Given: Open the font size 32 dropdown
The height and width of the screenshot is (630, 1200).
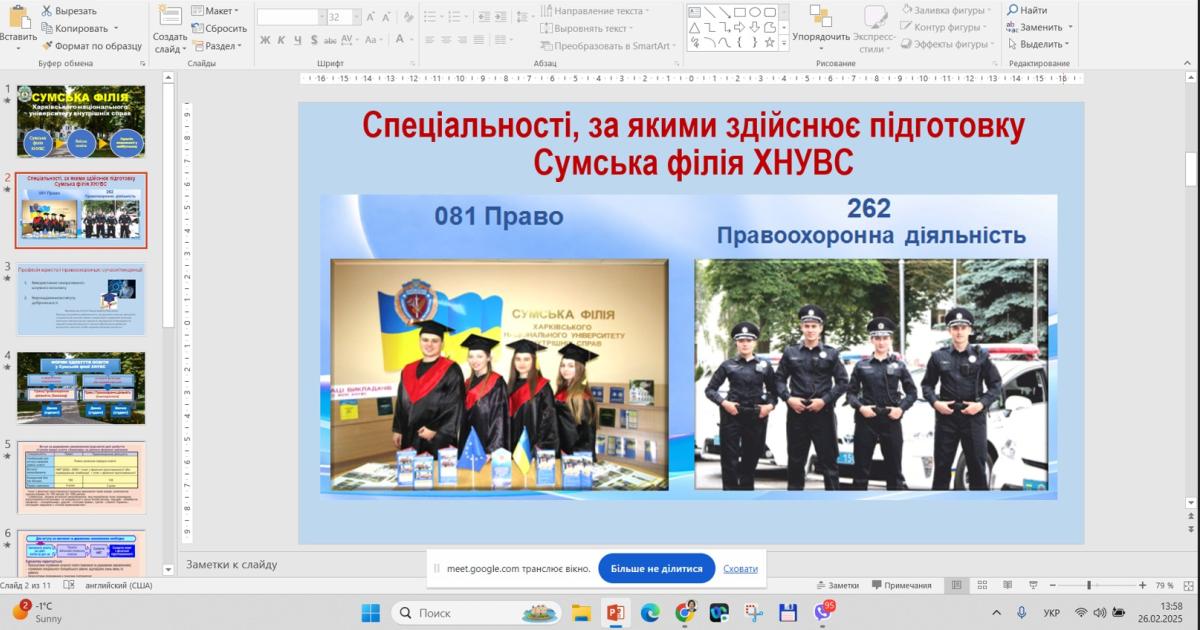Looking at the screenshot, I should point(357,17).
